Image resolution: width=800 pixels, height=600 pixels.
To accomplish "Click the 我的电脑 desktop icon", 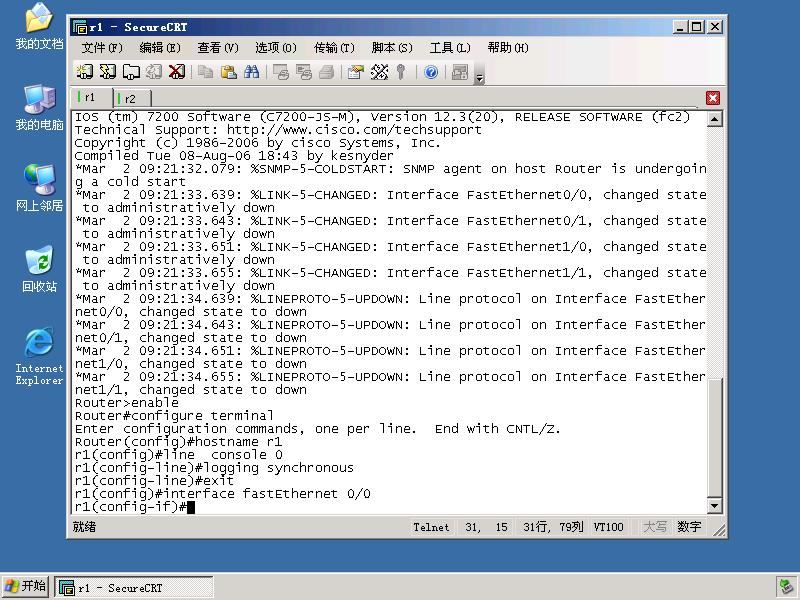I will tap(39, 107).
